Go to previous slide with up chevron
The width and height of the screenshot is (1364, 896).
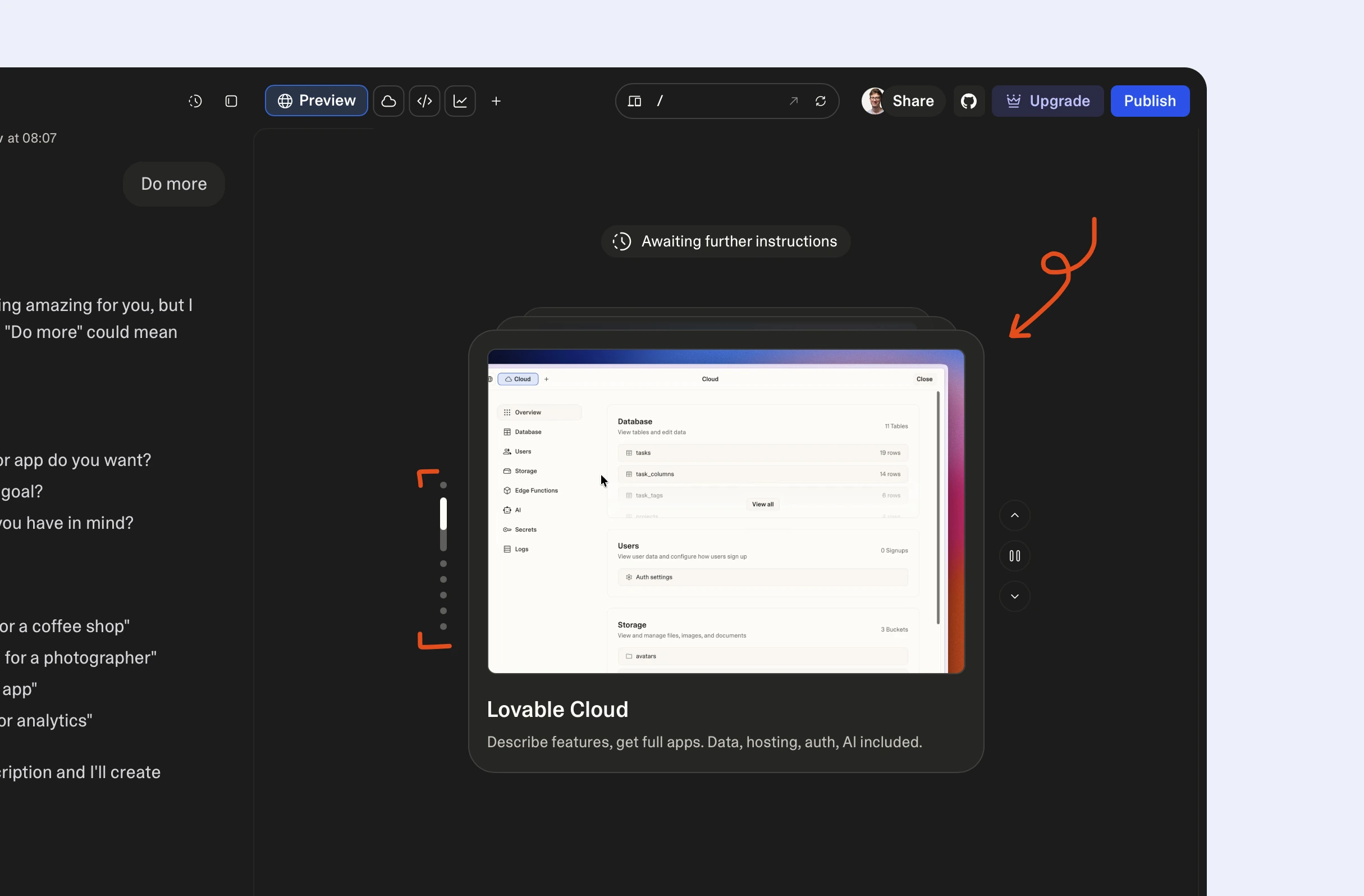click(1015, 515)
